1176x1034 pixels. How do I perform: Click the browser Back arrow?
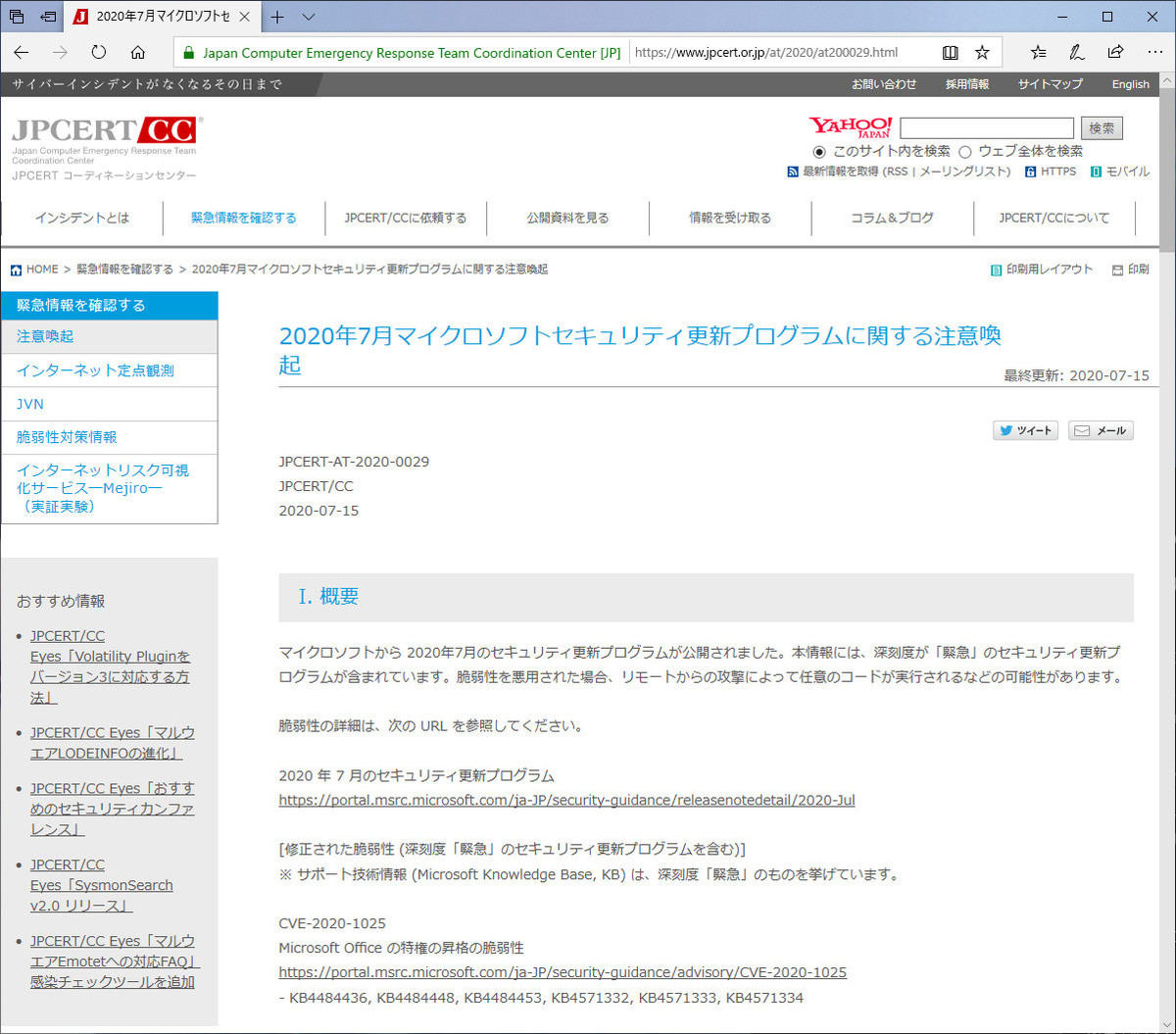(x=22, y=53)
